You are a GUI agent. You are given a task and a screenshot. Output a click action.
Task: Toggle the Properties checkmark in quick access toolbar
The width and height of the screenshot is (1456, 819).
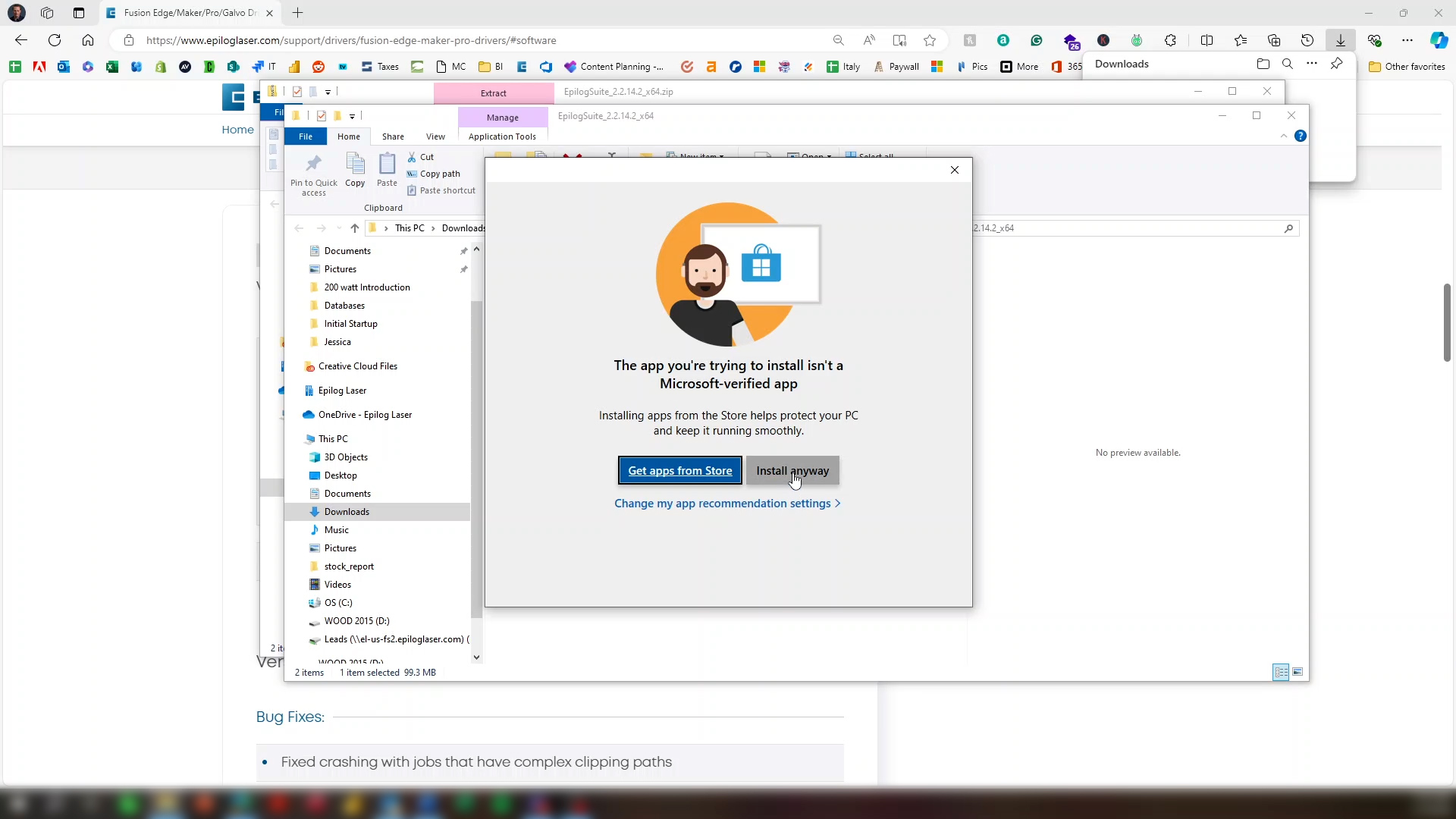(322, 116)
